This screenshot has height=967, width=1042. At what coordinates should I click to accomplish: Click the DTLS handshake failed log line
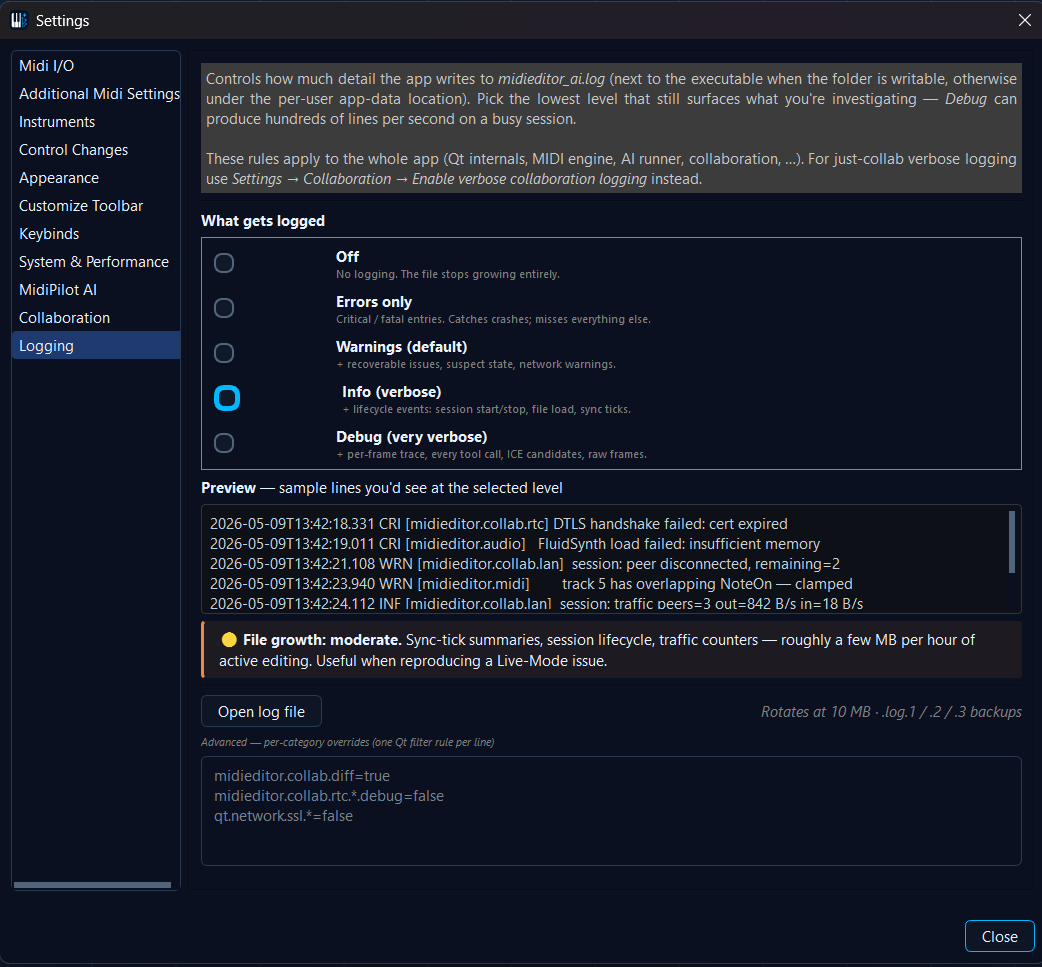[498, 524]
